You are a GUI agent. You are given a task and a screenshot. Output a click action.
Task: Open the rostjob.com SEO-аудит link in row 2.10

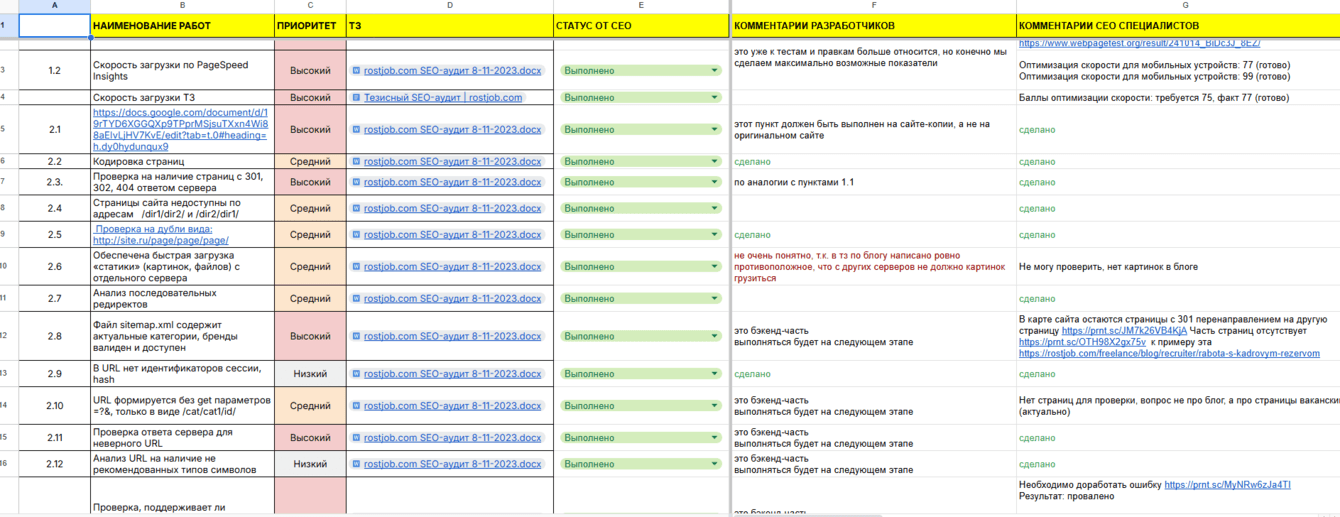click(452, 406)
